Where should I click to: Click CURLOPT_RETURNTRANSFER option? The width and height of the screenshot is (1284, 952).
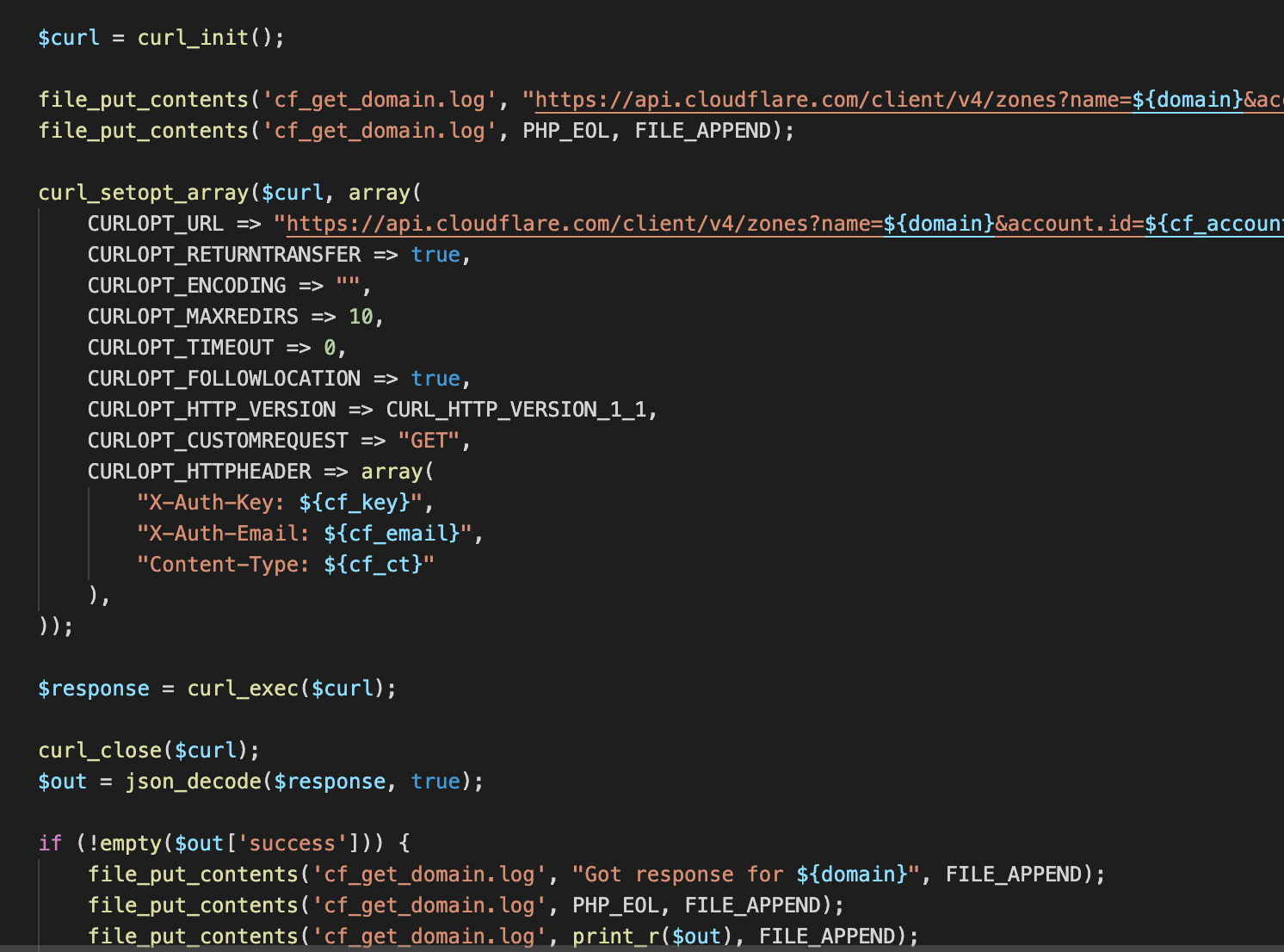coord(224,255)
